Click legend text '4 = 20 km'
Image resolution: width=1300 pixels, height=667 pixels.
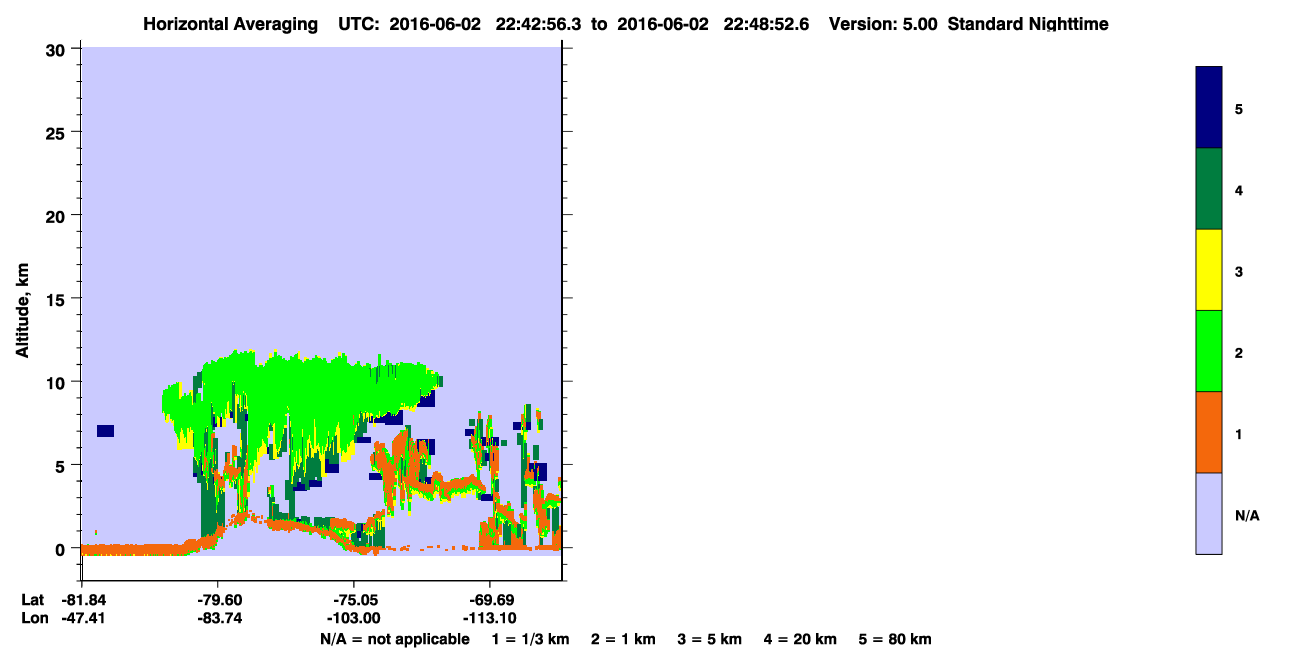coord(800,639)
